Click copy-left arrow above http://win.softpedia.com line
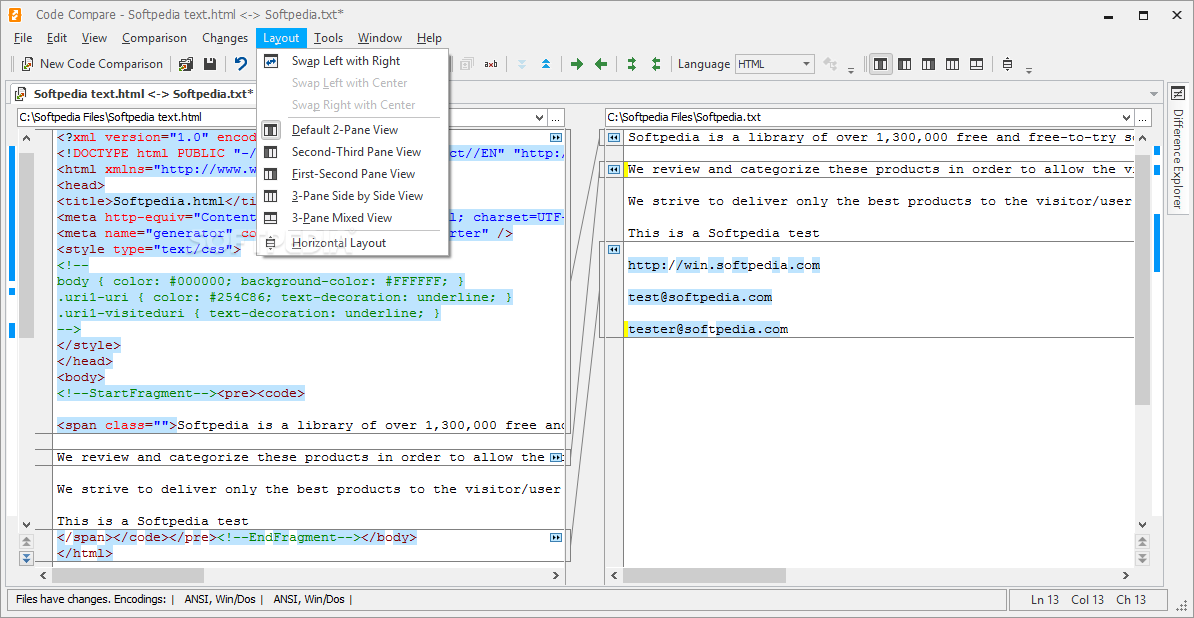The image size is (1194, 618). [613, 250]
